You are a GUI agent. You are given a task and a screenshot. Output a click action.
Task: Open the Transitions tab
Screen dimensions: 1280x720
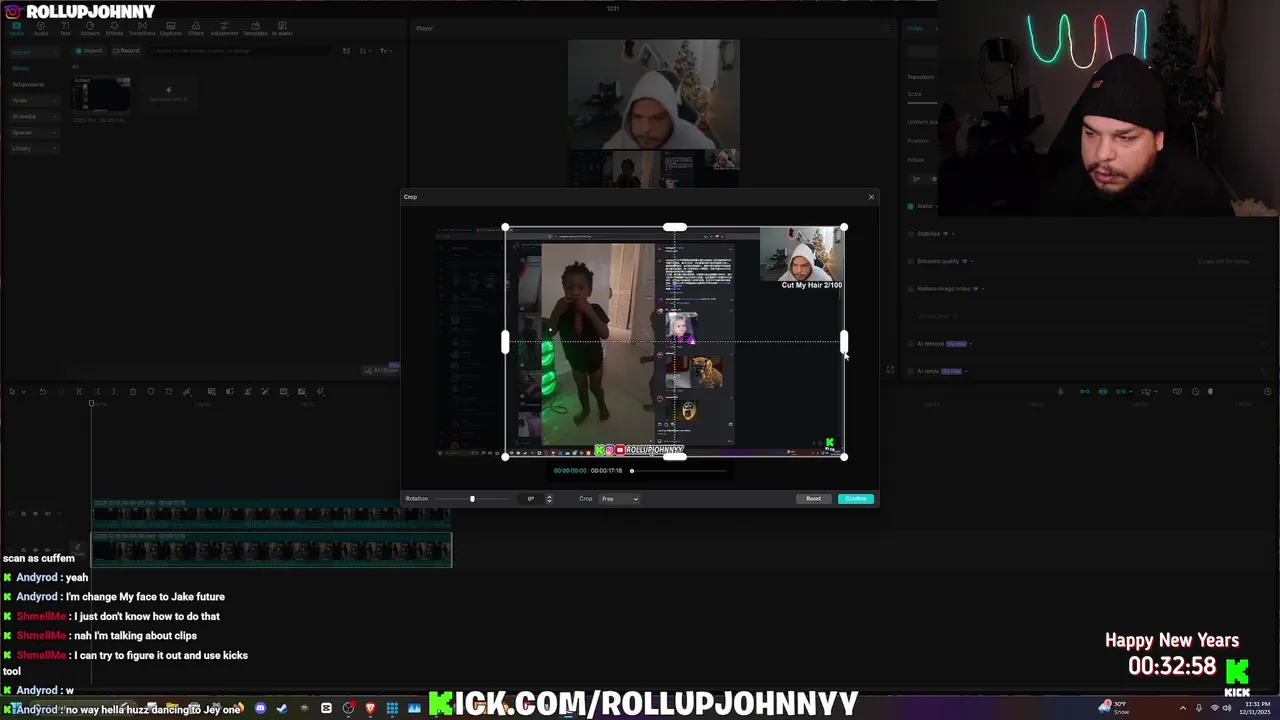click(142, 29)
